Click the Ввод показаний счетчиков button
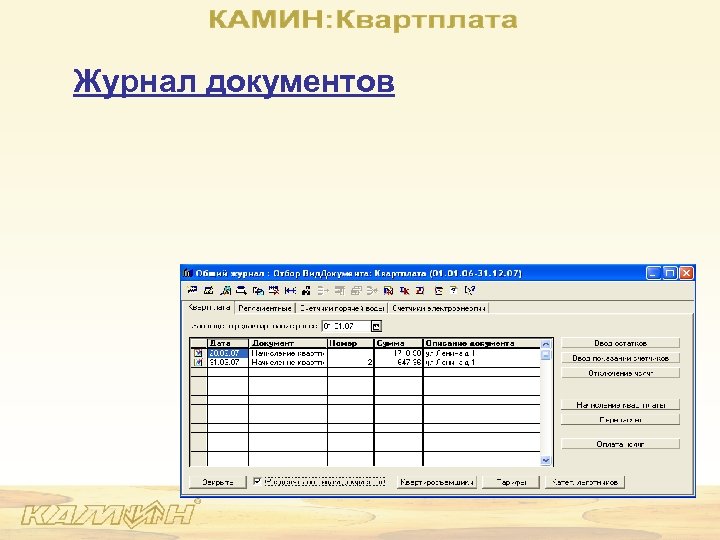Screen dimensions: 720x540 [x=620, y=358]
